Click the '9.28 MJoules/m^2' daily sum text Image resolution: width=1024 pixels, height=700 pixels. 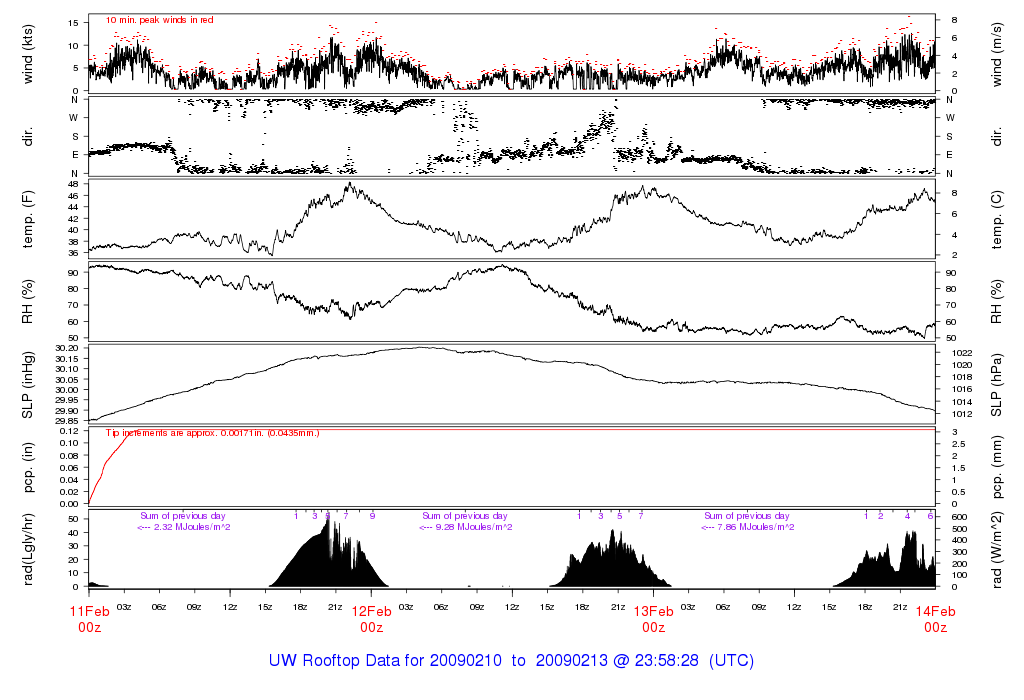click(474, 527)
